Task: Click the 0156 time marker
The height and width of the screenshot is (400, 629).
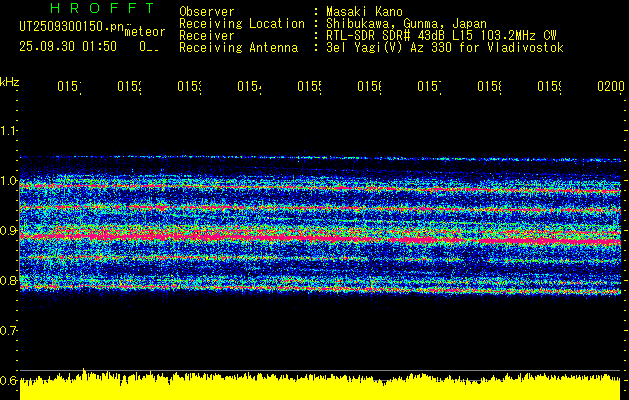Action: pyautogui.click(x=370, y=86)
